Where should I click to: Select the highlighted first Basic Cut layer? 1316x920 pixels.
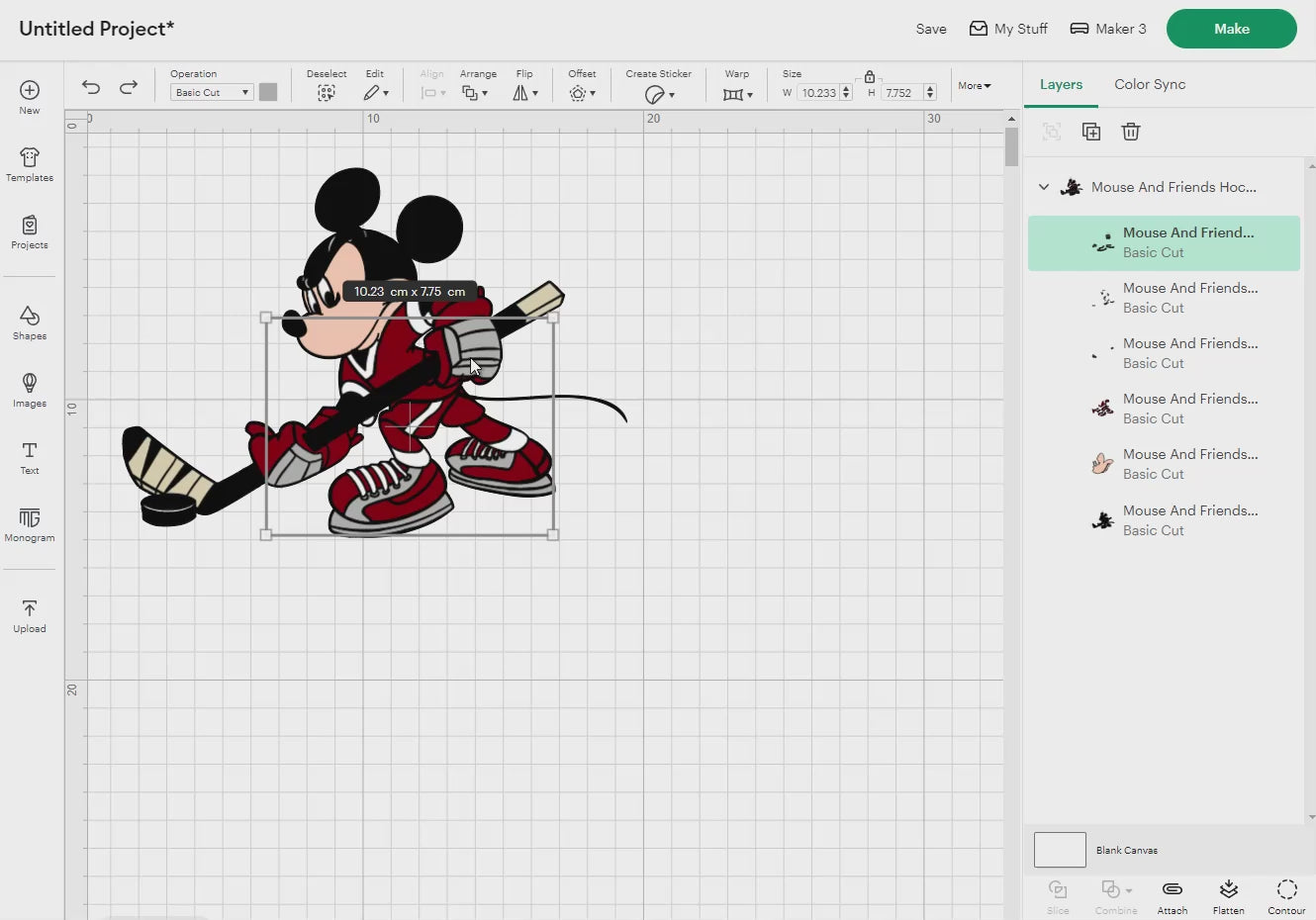click(1164, 243)
